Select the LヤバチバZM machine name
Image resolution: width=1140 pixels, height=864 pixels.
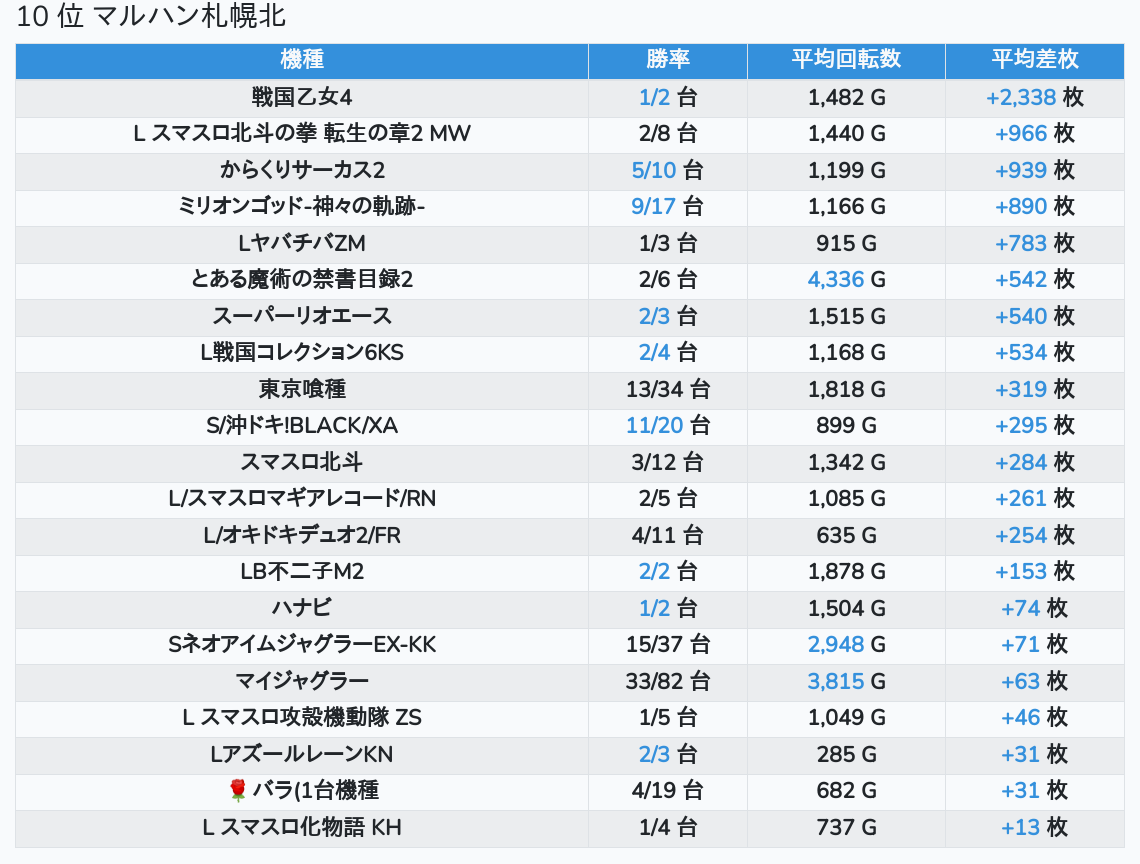coord(302,243)
